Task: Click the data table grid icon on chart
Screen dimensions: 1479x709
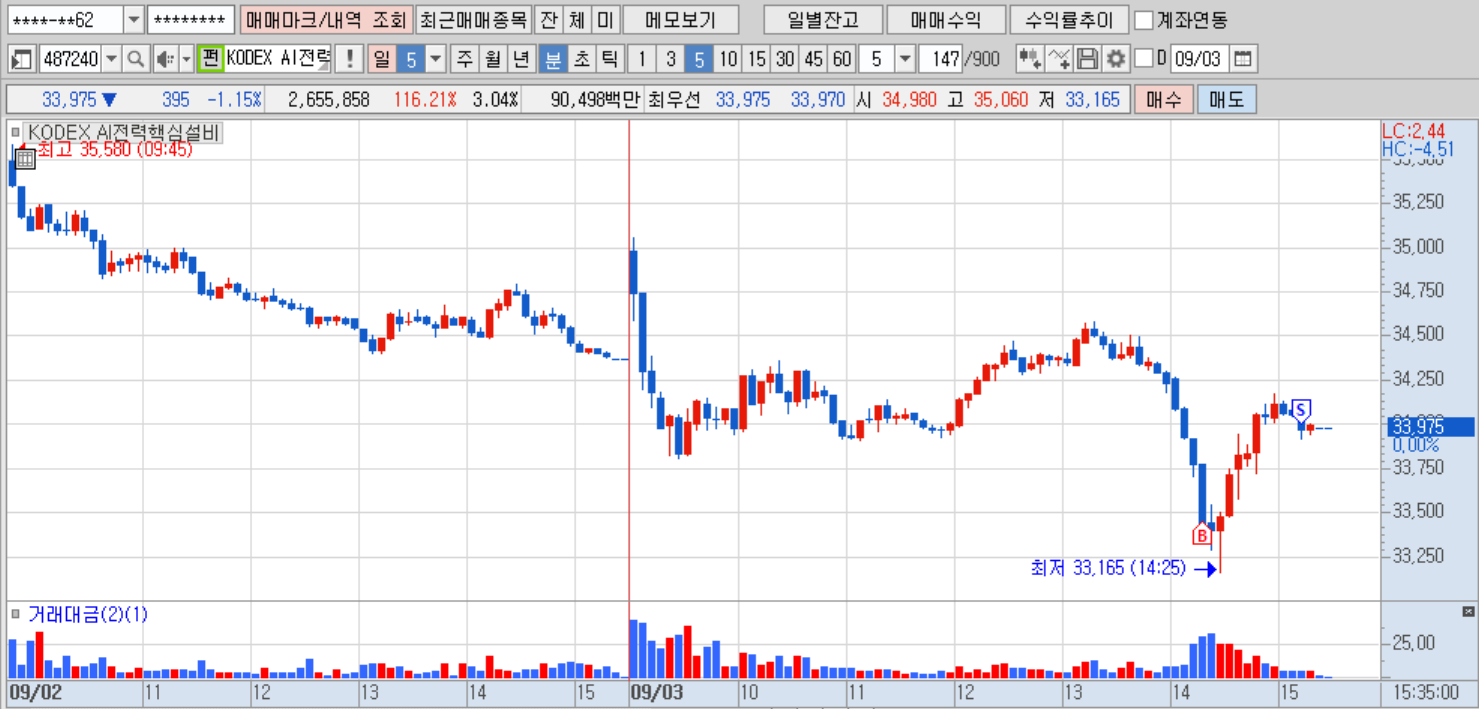Action: click(26, 157)
